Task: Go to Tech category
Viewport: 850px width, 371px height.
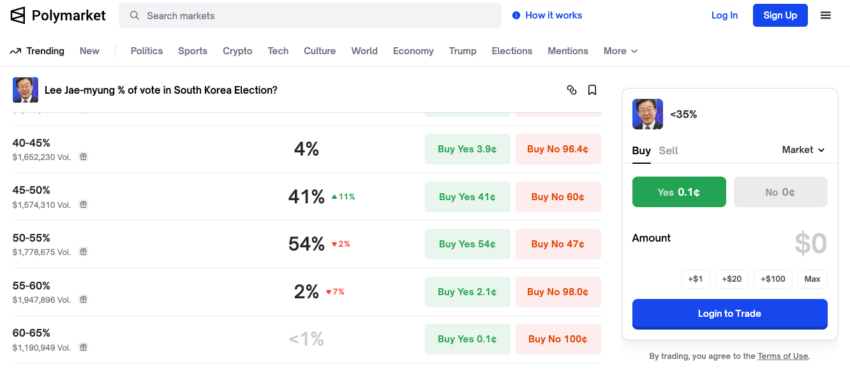Action: click(x=278, y=51)
